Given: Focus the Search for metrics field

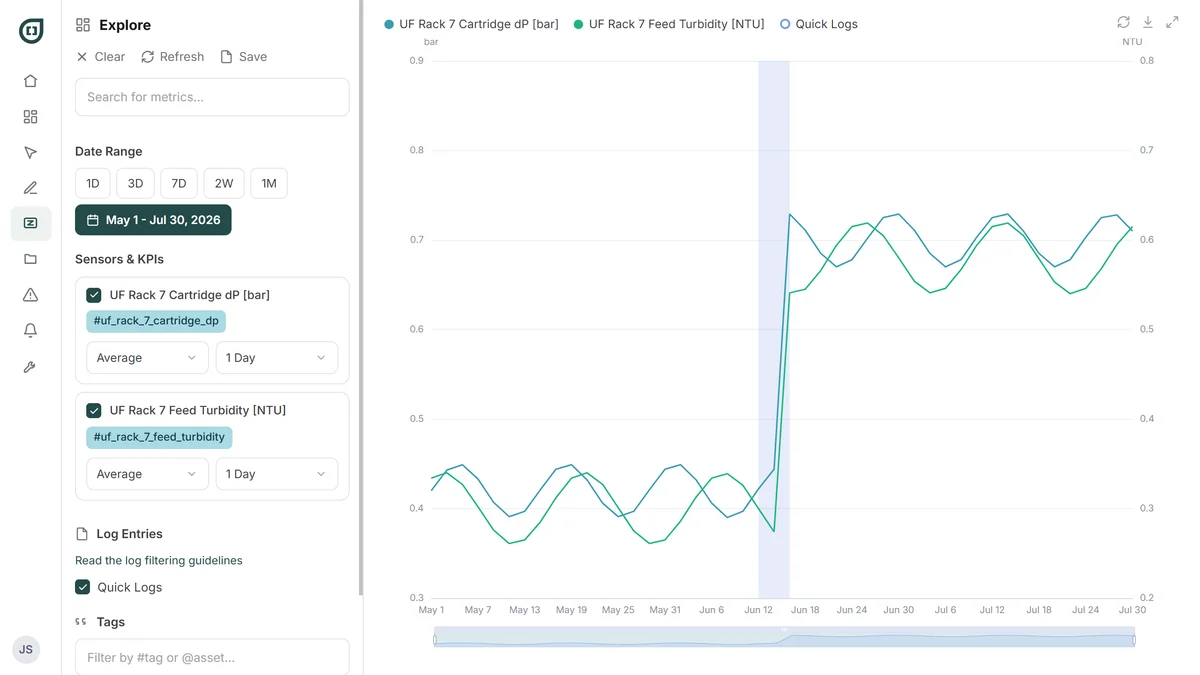Looking at the screenshot, I should pos(212,97).
